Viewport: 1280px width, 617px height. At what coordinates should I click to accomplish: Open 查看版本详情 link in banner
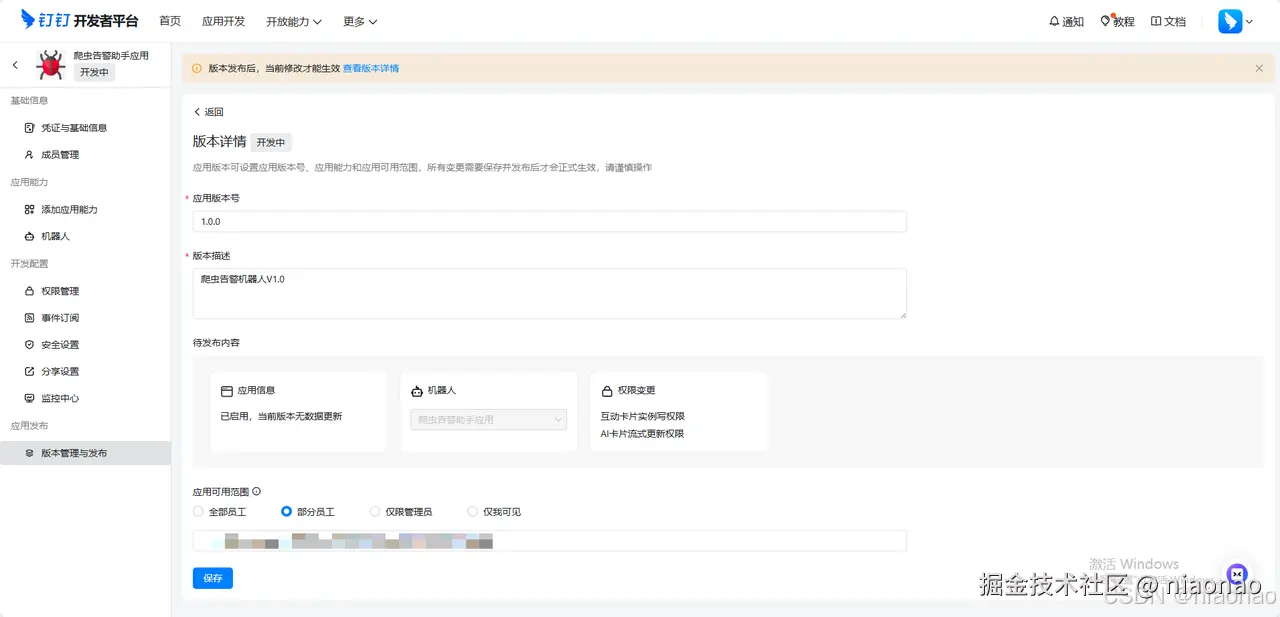click(370, 68)
